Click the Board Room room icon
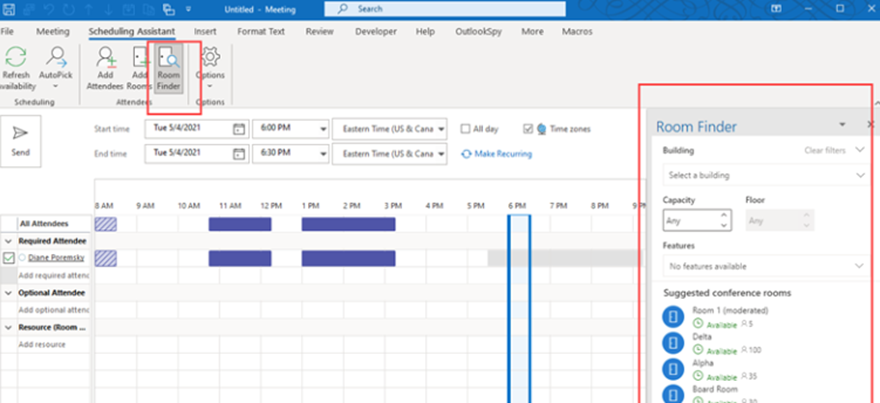The image size is (880, 403). tap(673, 395)
